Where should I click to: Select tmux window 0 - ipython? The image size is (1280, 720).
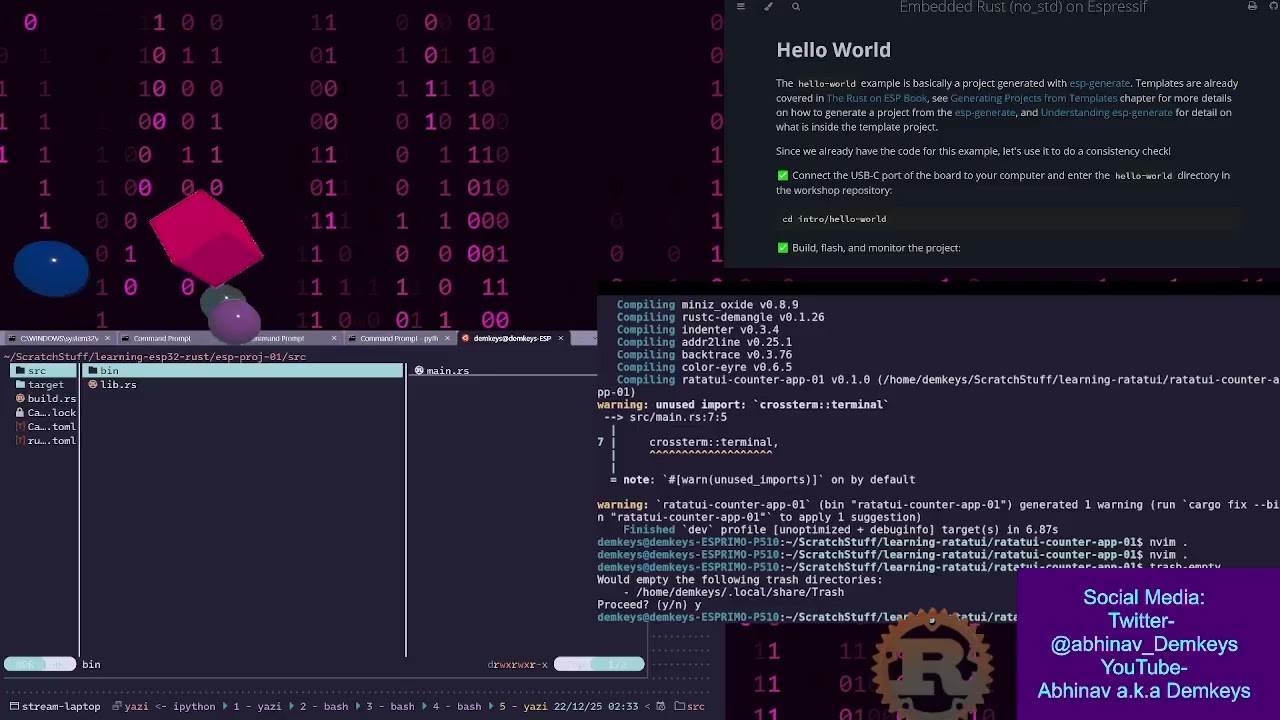click(184, 707)
